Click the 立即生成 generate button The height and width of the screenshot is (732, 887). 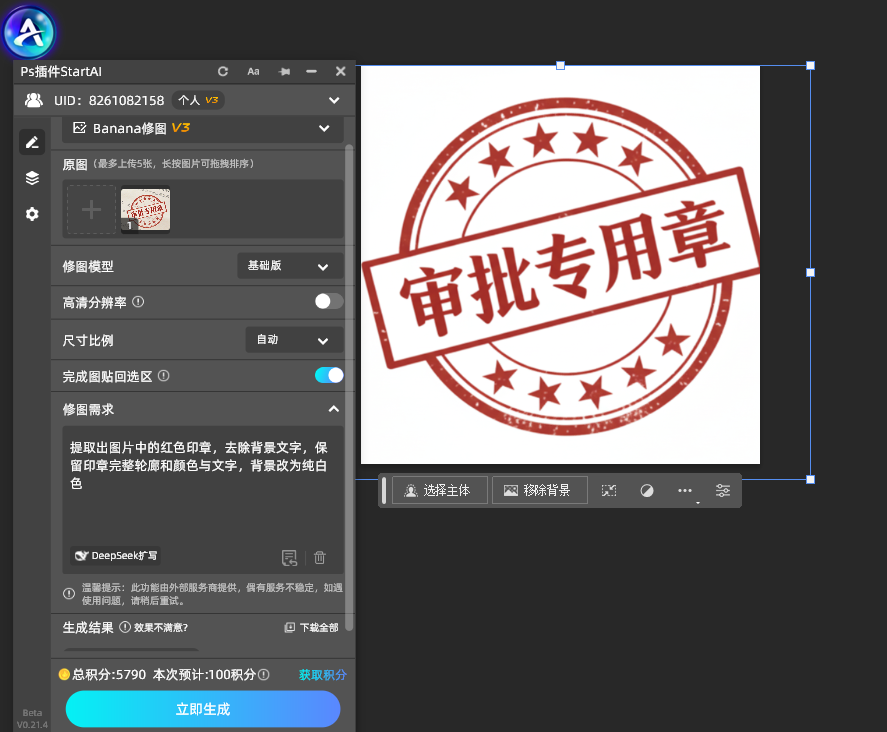tap(202, 709)
